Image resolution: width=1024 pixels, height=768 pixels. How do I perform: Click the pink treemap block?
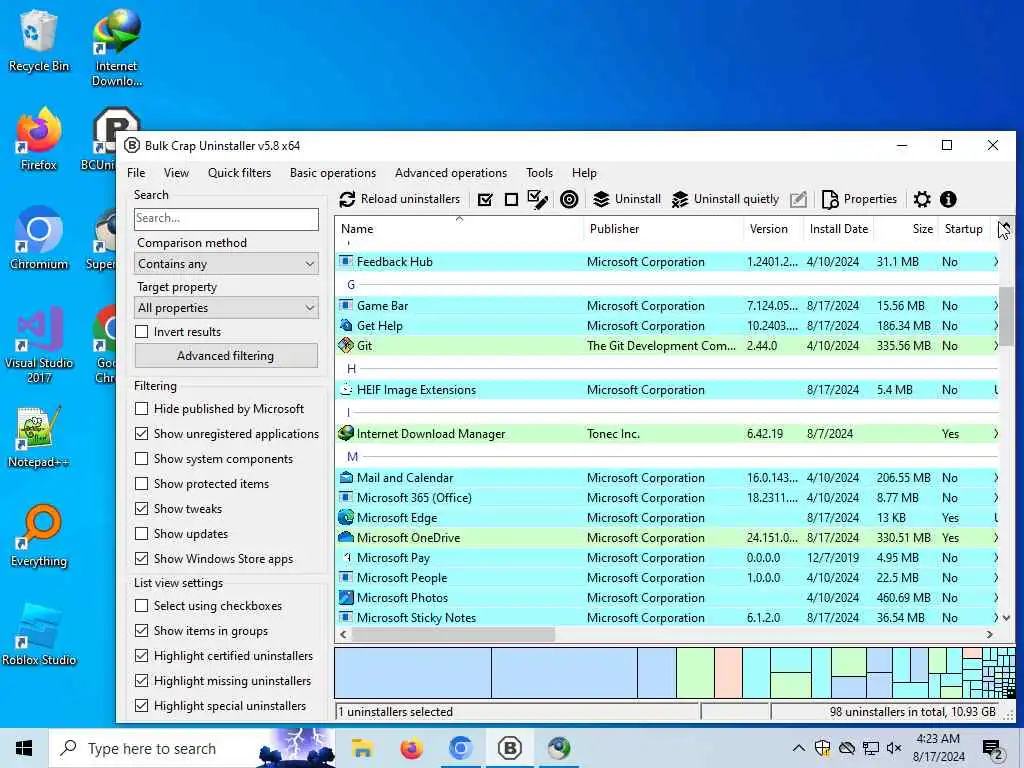click(728, 673)
